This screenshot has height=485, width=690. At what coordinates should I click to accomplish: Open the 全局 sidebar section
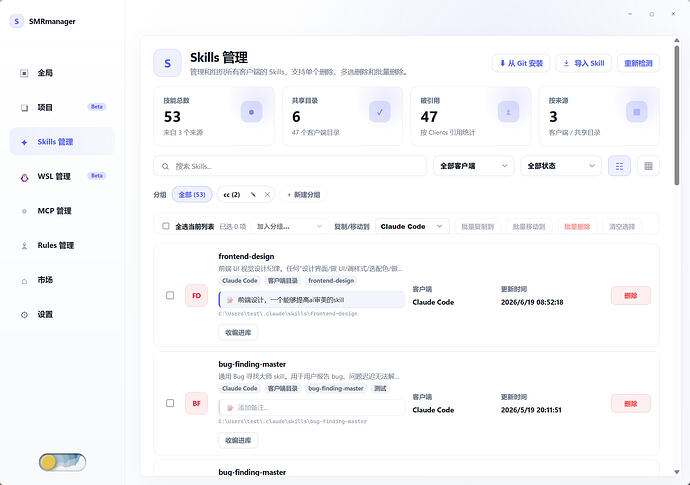62,73
